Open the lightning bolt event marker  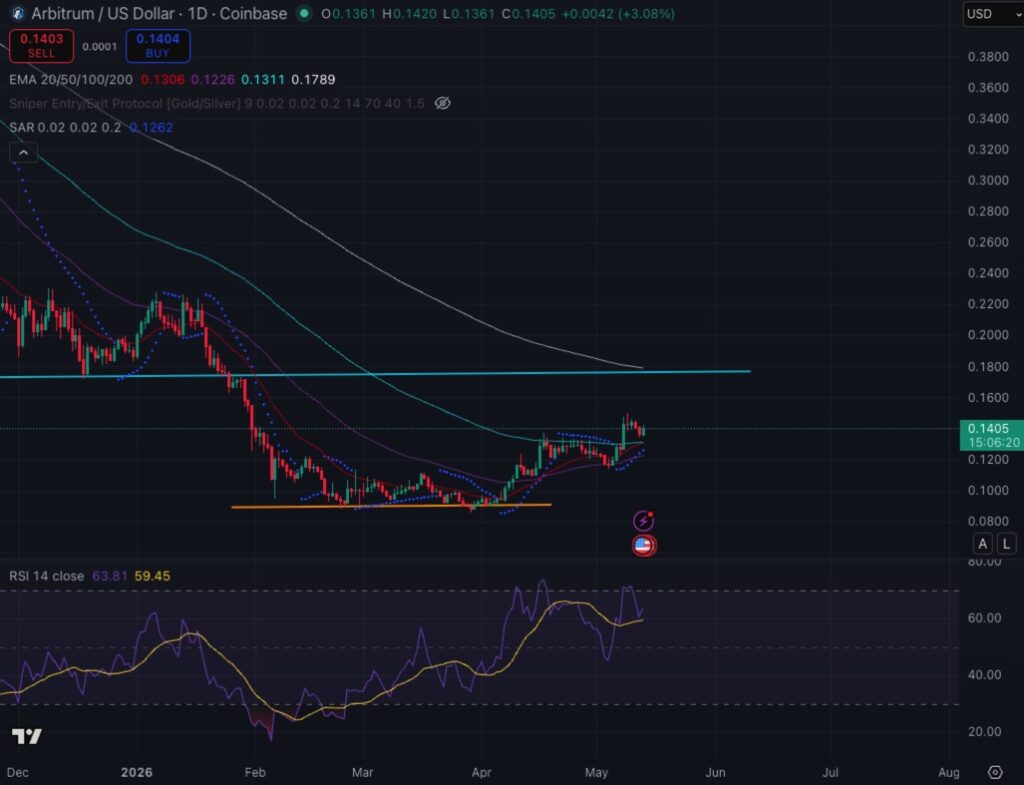click(643, 521)
